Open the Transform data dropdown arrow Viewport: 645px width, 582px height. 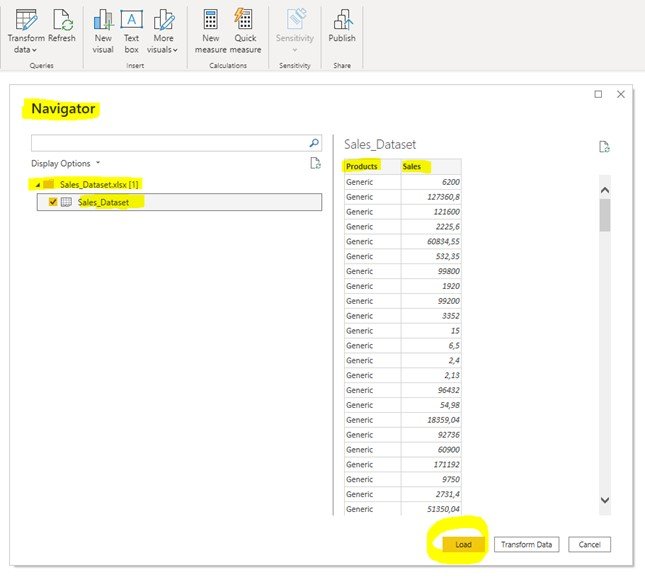34,50
